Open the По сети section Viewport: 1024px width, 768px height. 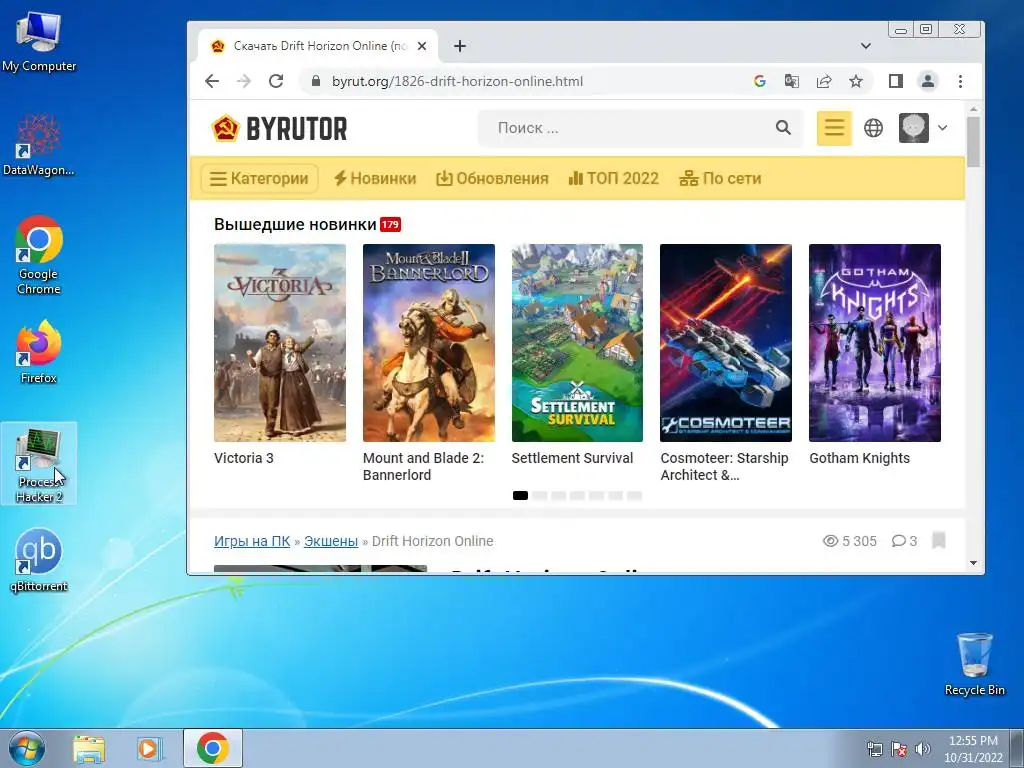[x=720, y=178]
